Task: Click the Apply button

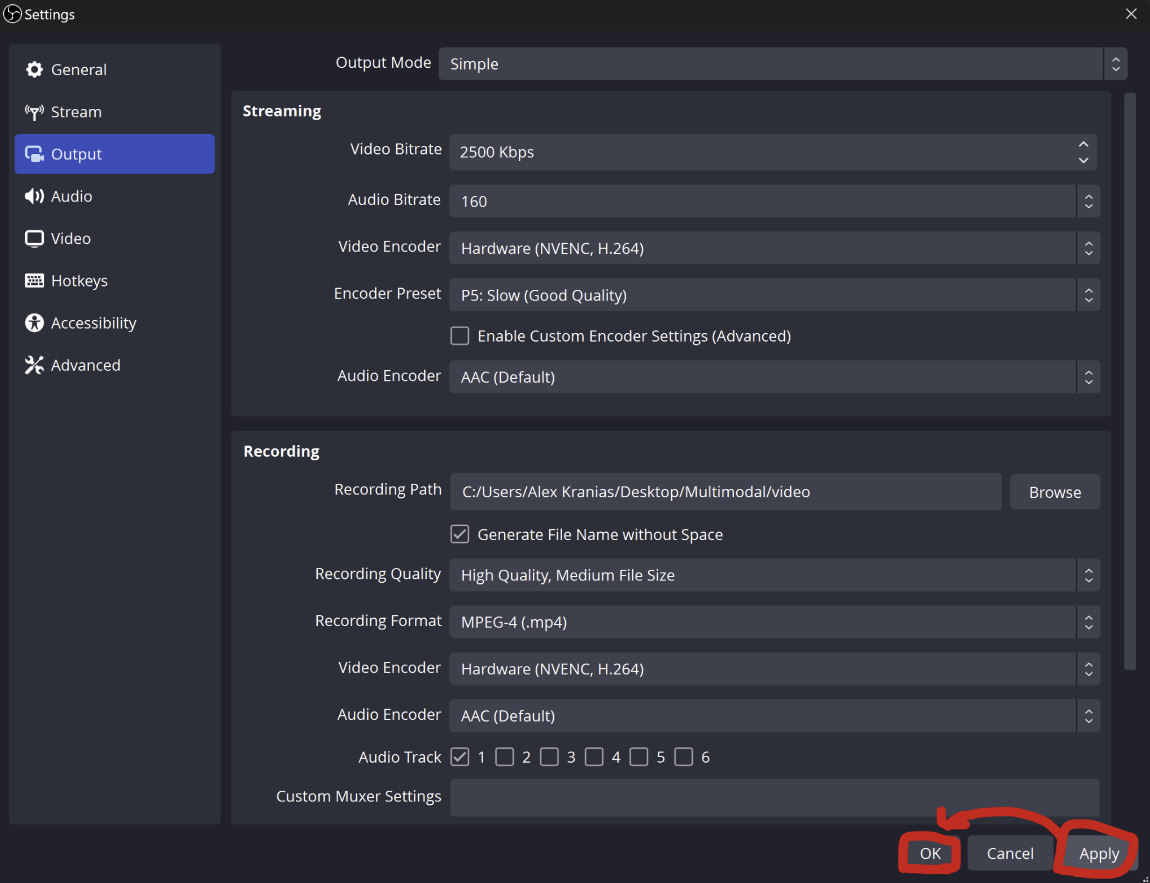Action: [x=1098, y=853]
